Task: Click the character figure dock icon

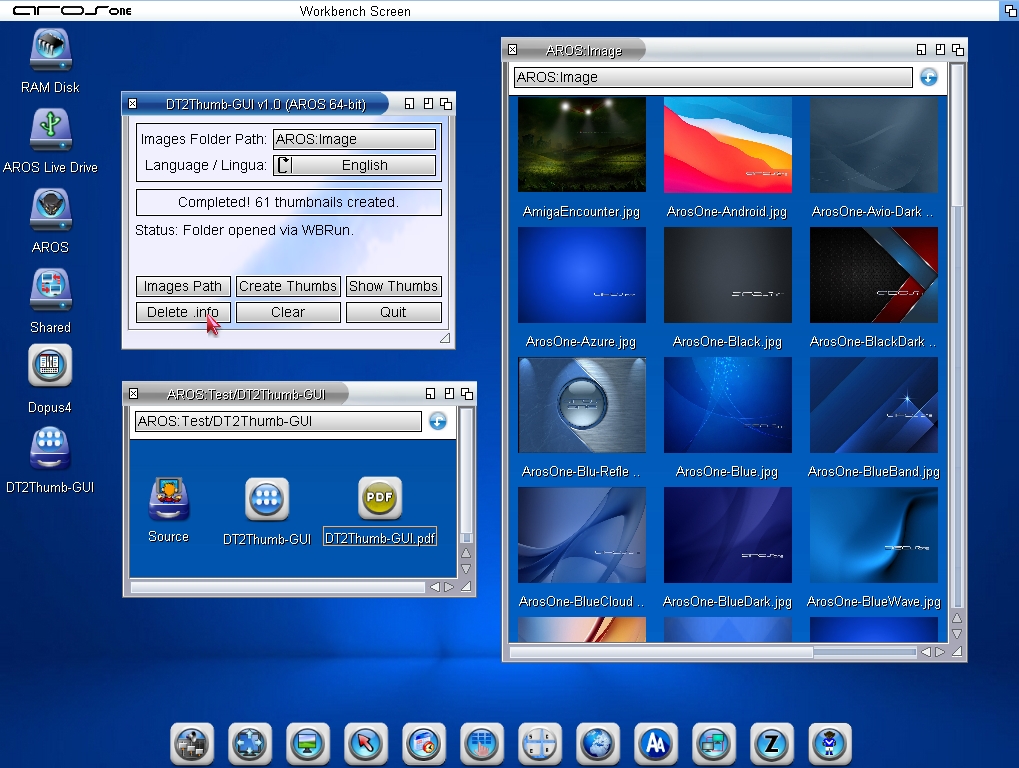Action: pos(830,744)
